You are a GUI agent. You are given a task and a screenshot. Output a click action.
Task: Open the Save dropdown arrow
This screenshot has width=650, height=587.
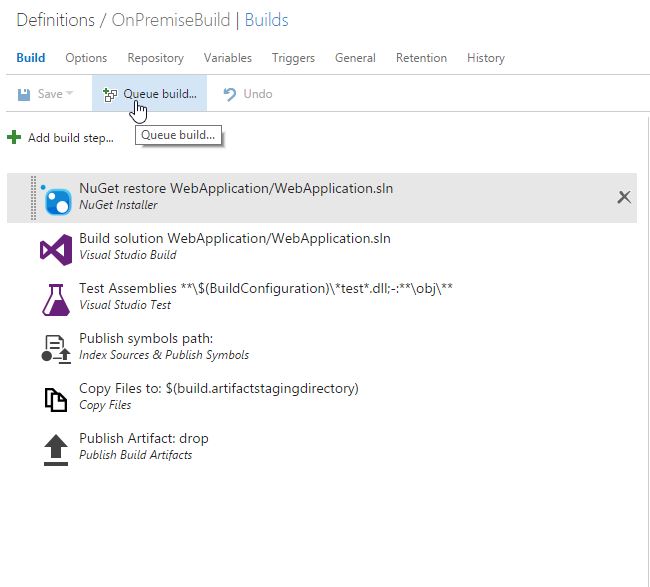pos(69,93)
